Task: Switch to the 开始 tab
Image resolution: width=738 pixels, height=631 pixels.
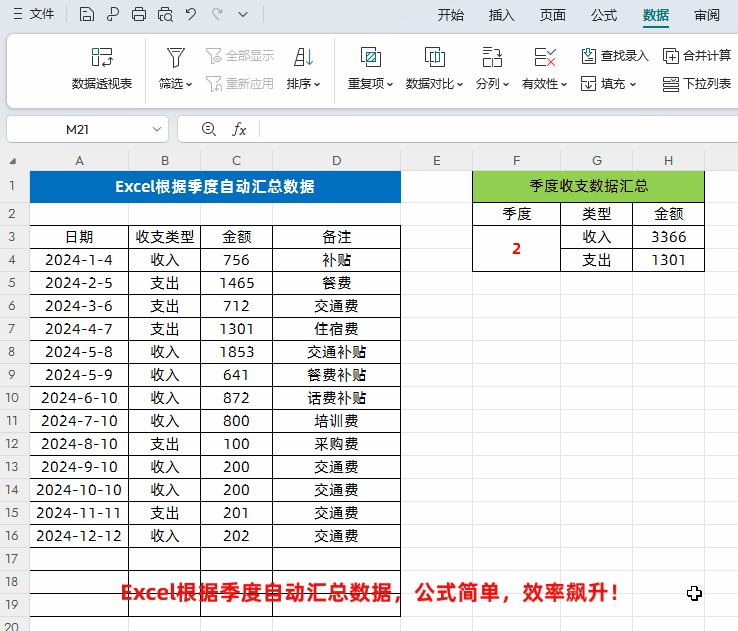Action: 450,15
